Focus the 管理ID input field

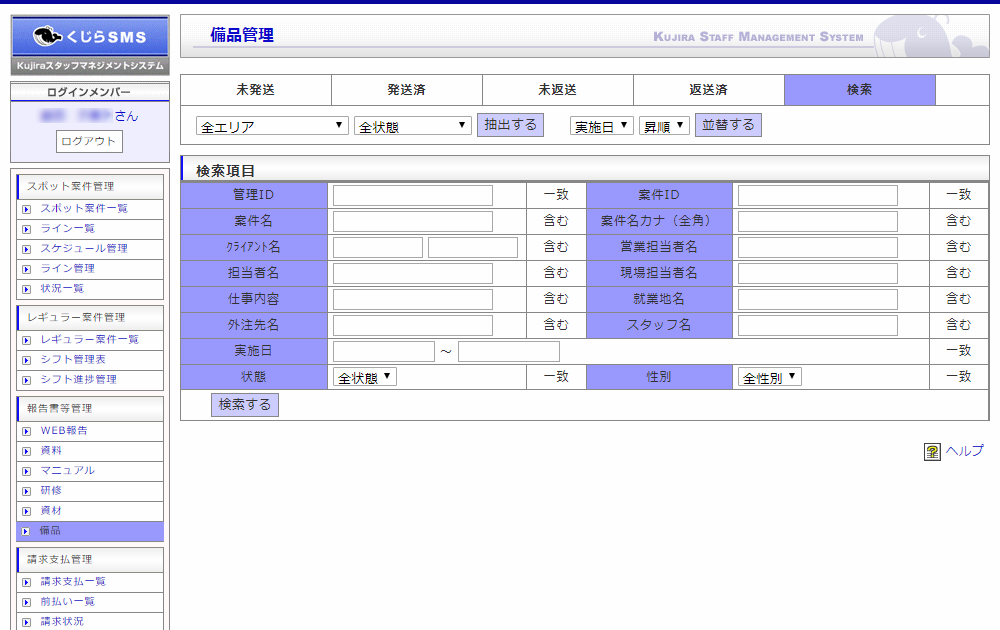(413, 195)
